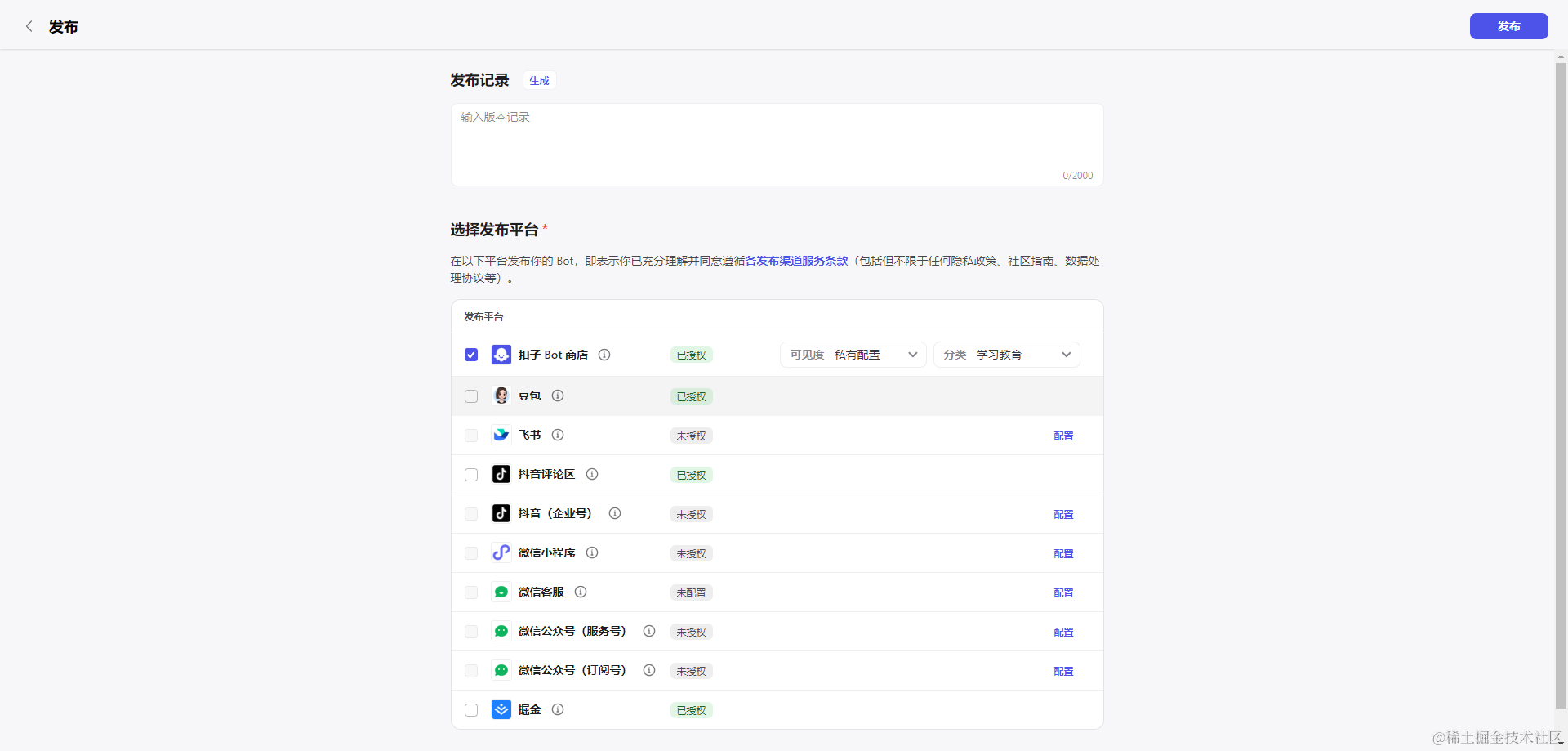Screen dimensions: 1568x751
Task: Show info tooltip for 掘金
Action: point(558,709)
